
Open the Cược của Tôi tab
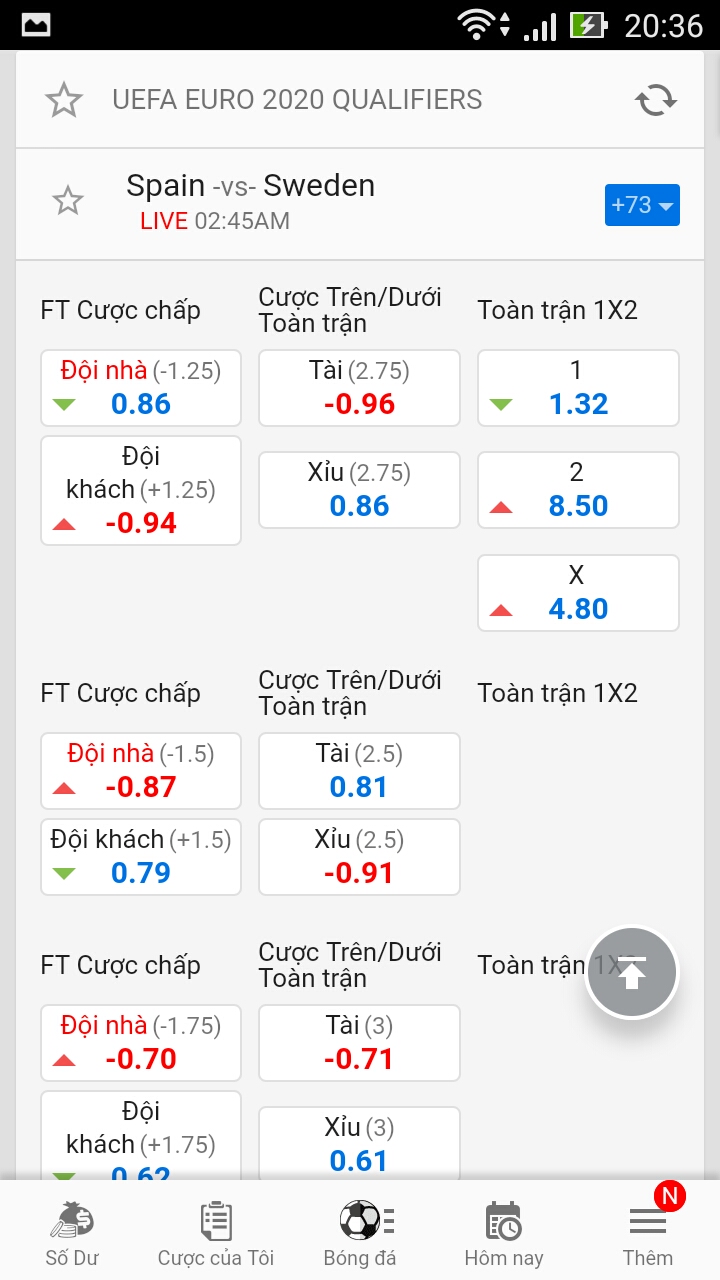point(216,1234)
